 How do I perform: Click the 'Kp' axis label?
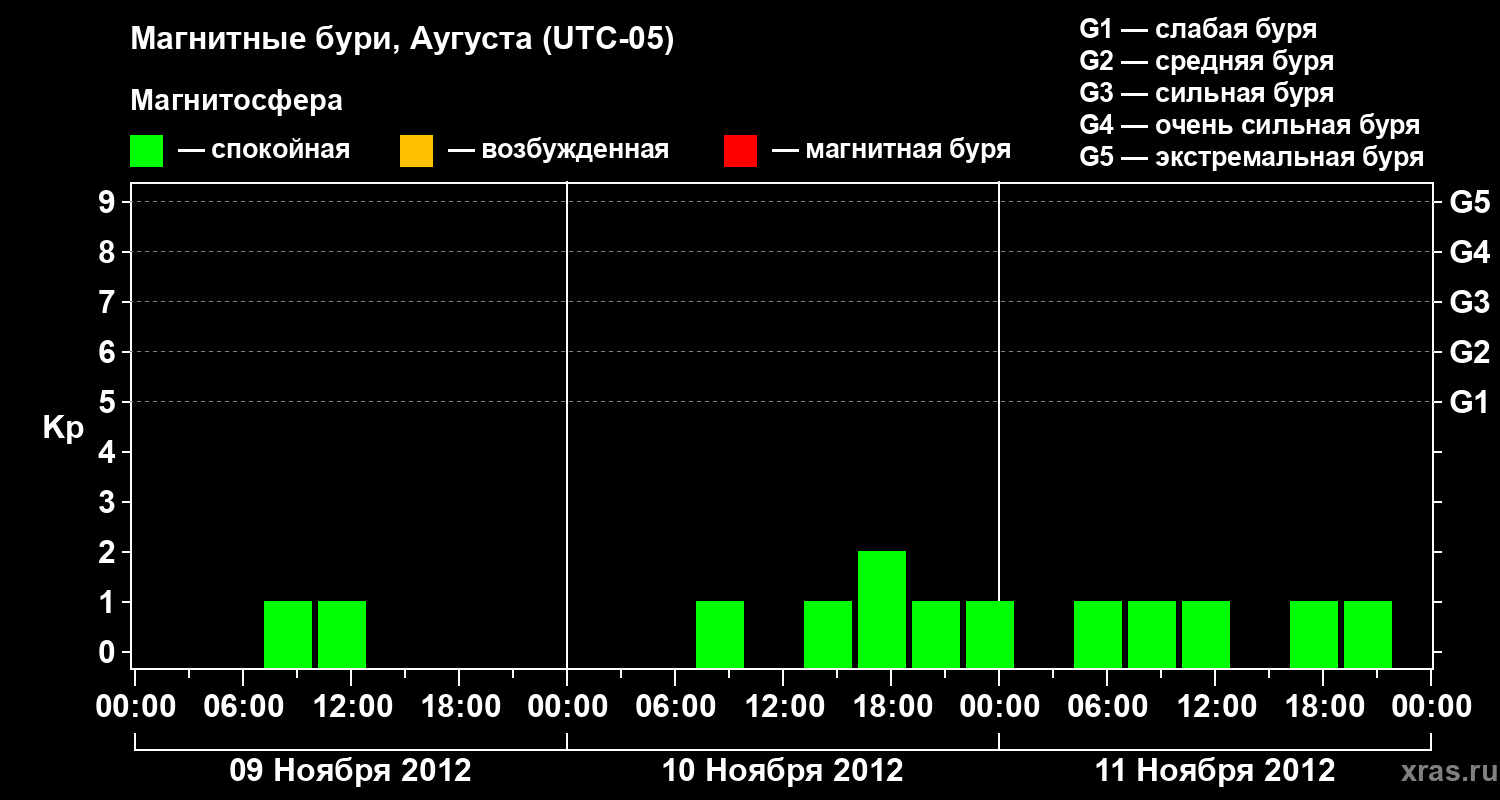63,428
